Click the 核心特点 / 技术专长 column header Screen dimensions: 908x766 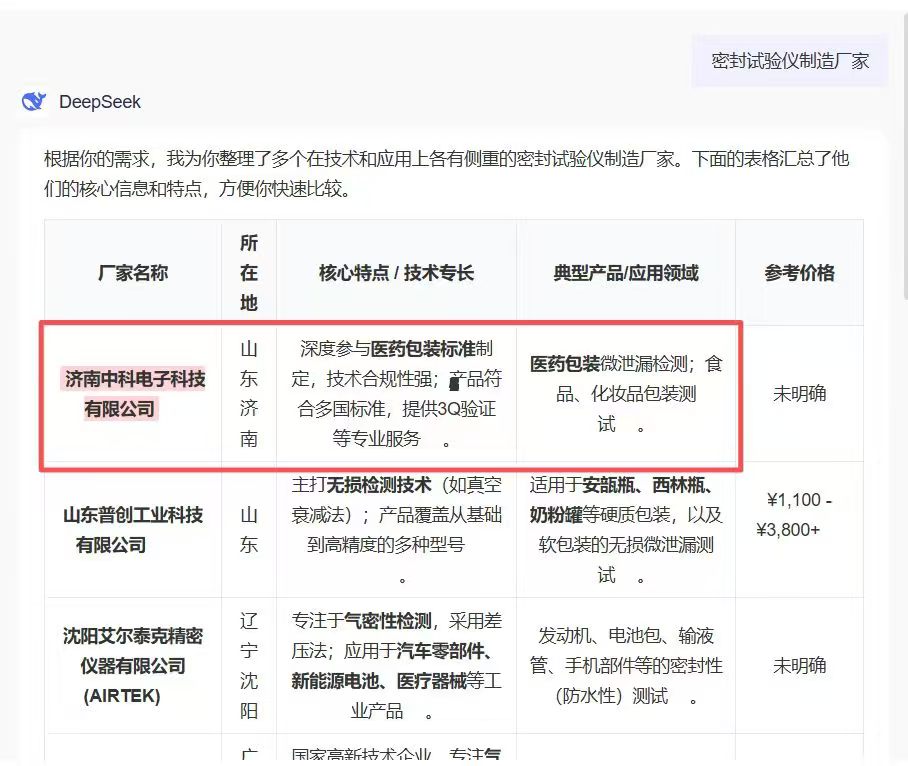pyautogui.click(x=396, y=272)
